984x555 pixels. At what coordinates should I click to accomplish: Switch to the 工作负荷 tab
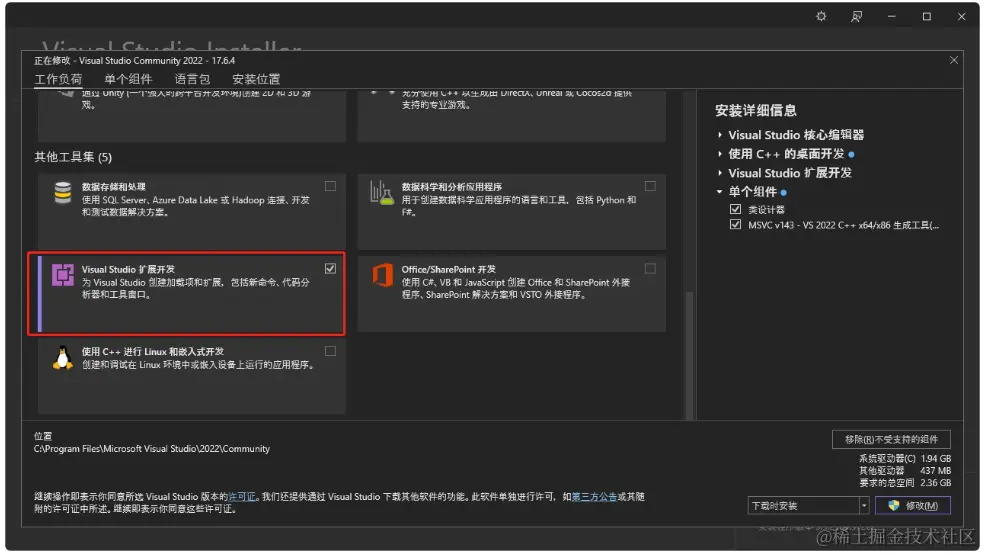point(58,79)
